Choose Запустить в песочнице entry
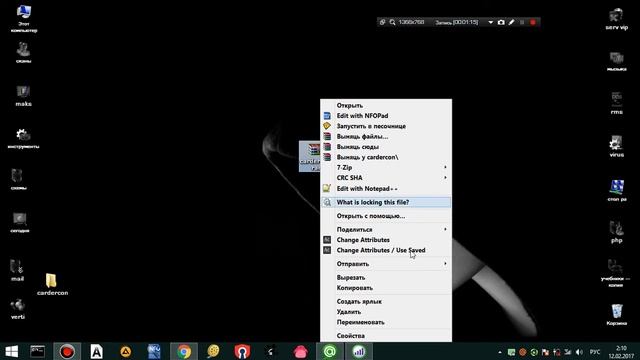 pyautogui.click(x=386, y=126)
